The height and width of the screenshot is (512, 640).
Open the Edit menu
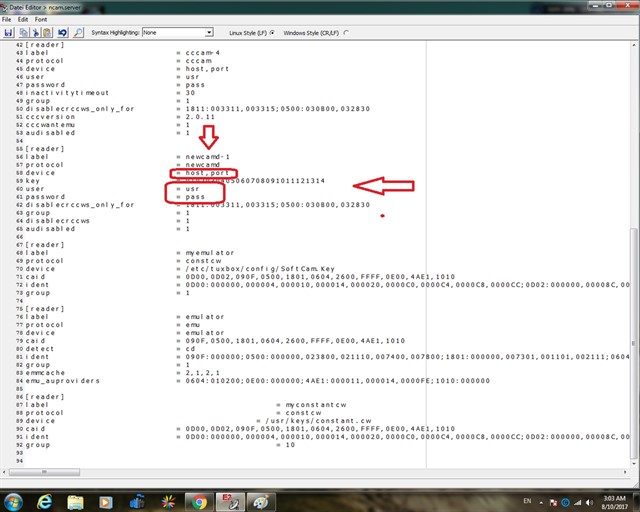point(23,19)
